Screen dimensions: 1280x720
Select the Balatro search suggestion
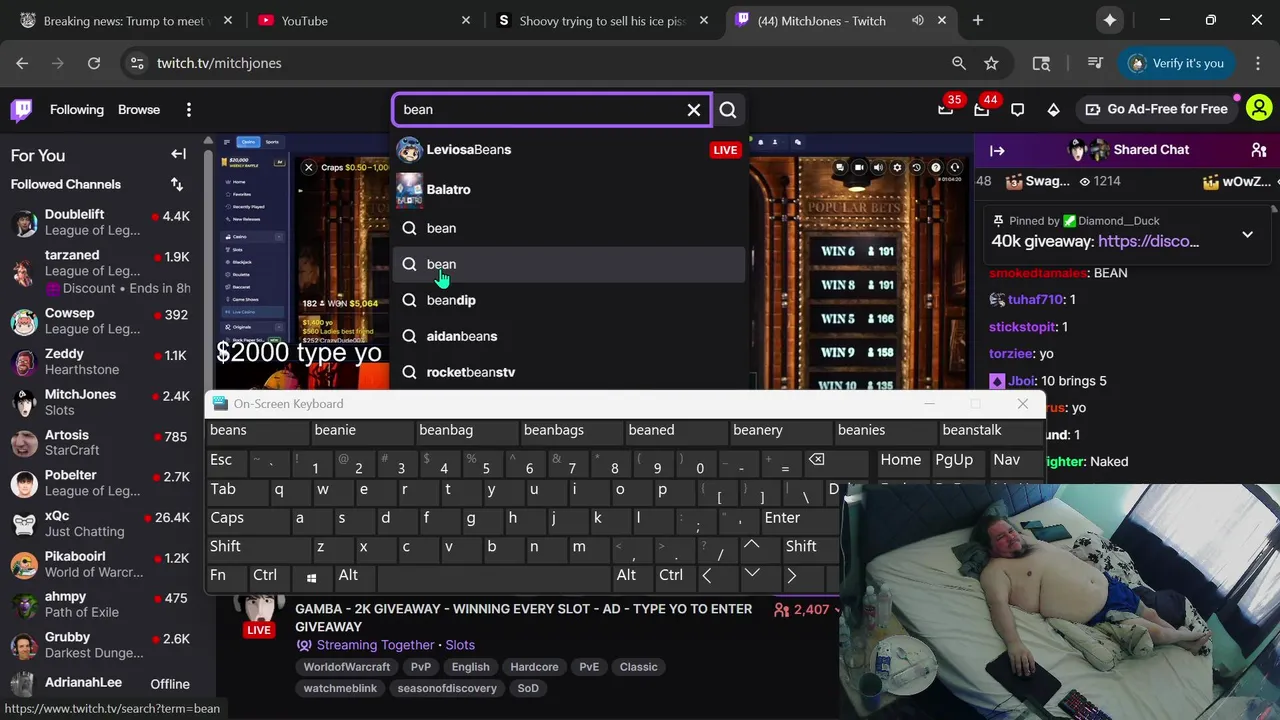pos(568,189)
